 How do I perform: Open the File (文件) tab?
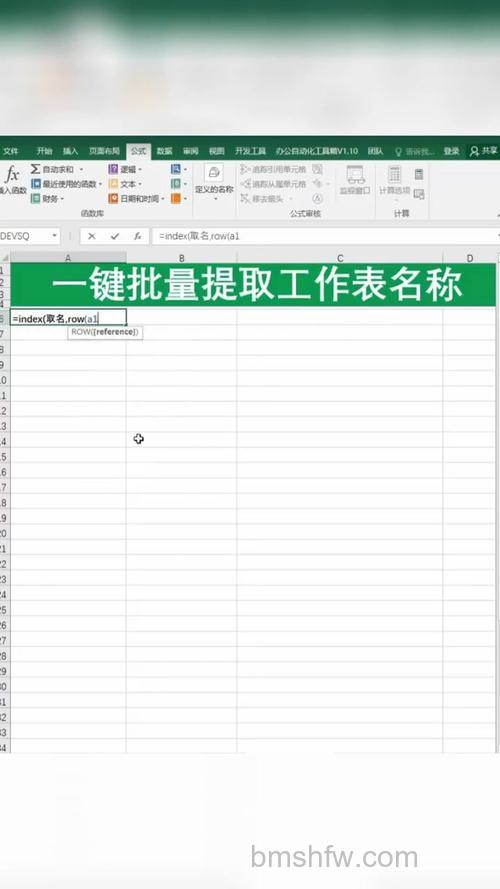[x=10, y=151]
